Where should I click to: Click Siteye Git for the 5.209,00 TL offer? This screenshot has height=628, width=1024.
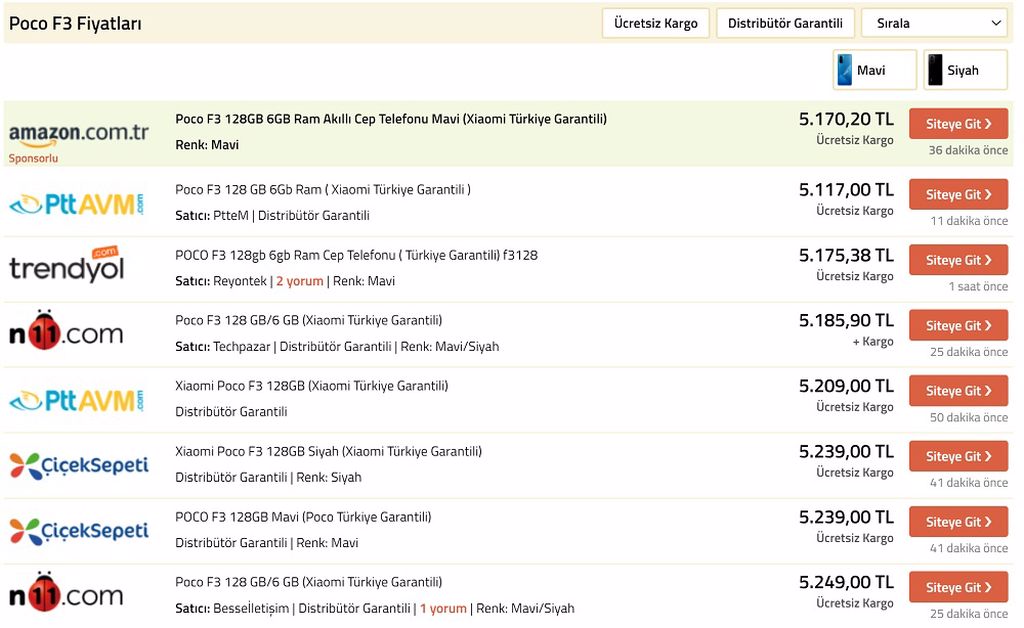pyautogui.click(x=958, y=390)
